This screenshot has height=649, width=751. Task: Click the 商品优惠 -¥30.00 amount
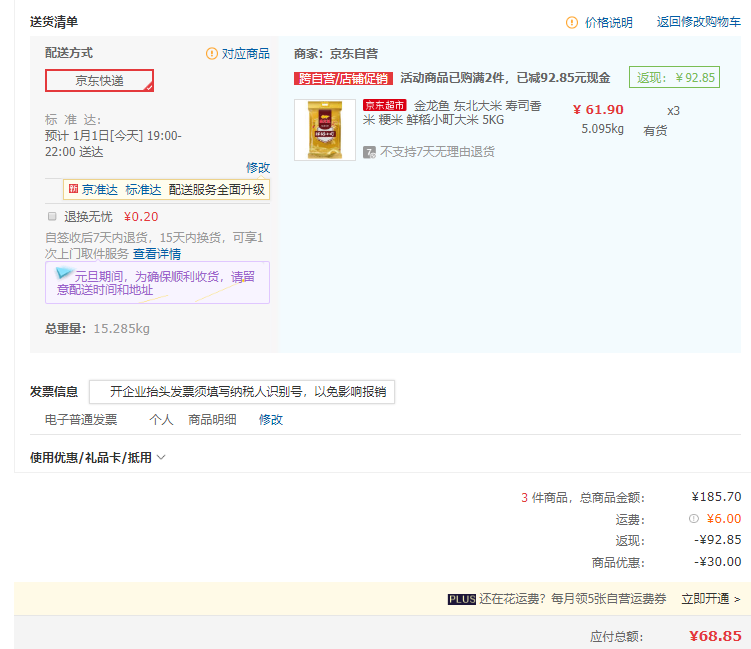click(x=717, y=561)
